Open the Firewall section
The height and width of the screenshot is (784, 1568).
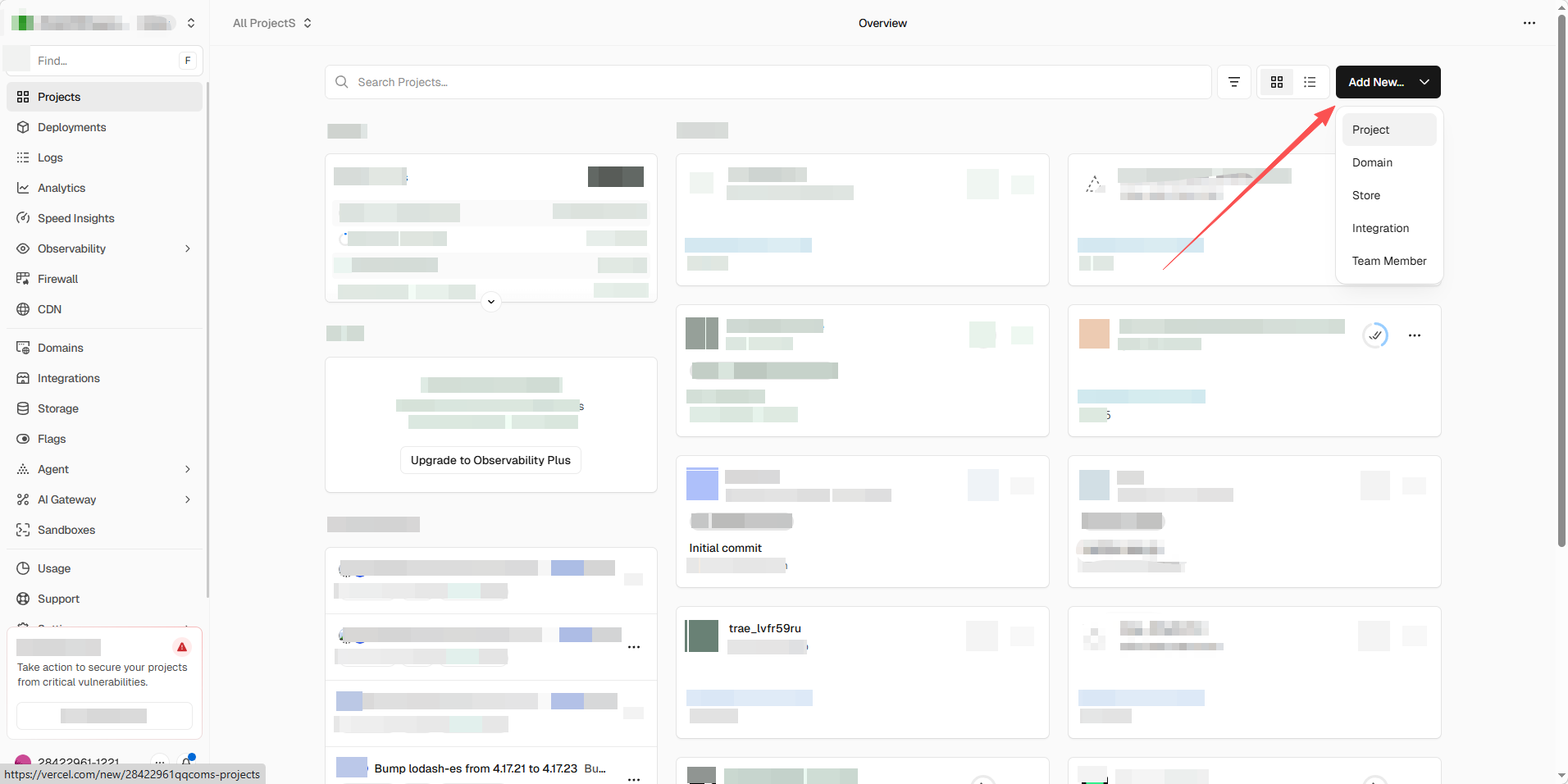57,279
